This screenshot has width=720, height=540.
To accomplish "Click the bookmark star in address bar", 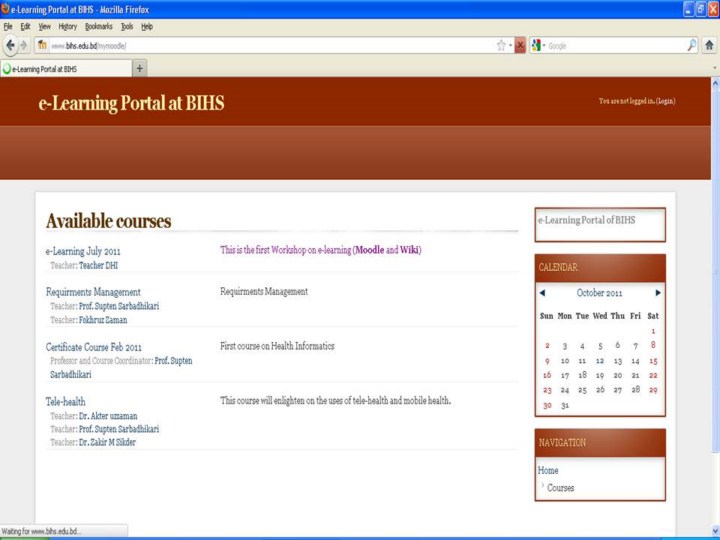I will (x=501, y=45).
